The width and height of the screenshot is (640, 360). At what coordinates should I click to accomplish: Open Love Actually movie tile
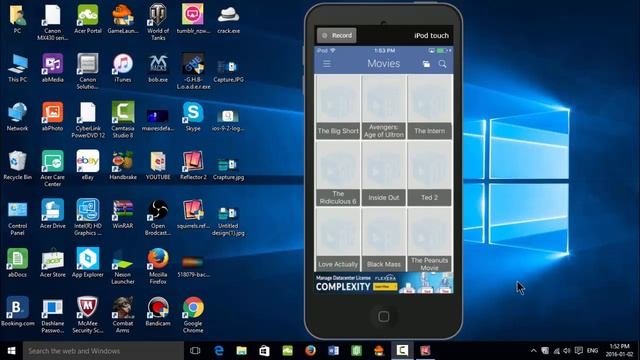coord(338,240)
